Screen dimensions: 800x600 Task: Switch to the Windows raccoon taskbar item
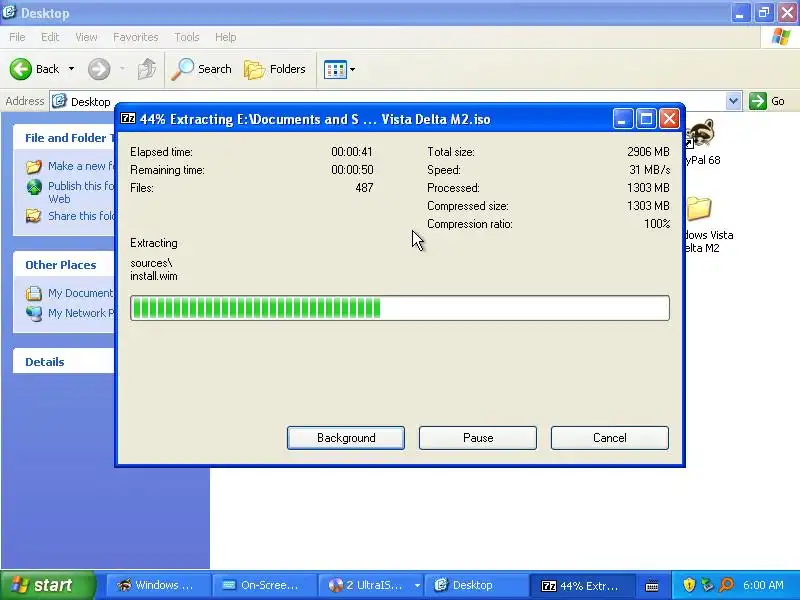157,585
